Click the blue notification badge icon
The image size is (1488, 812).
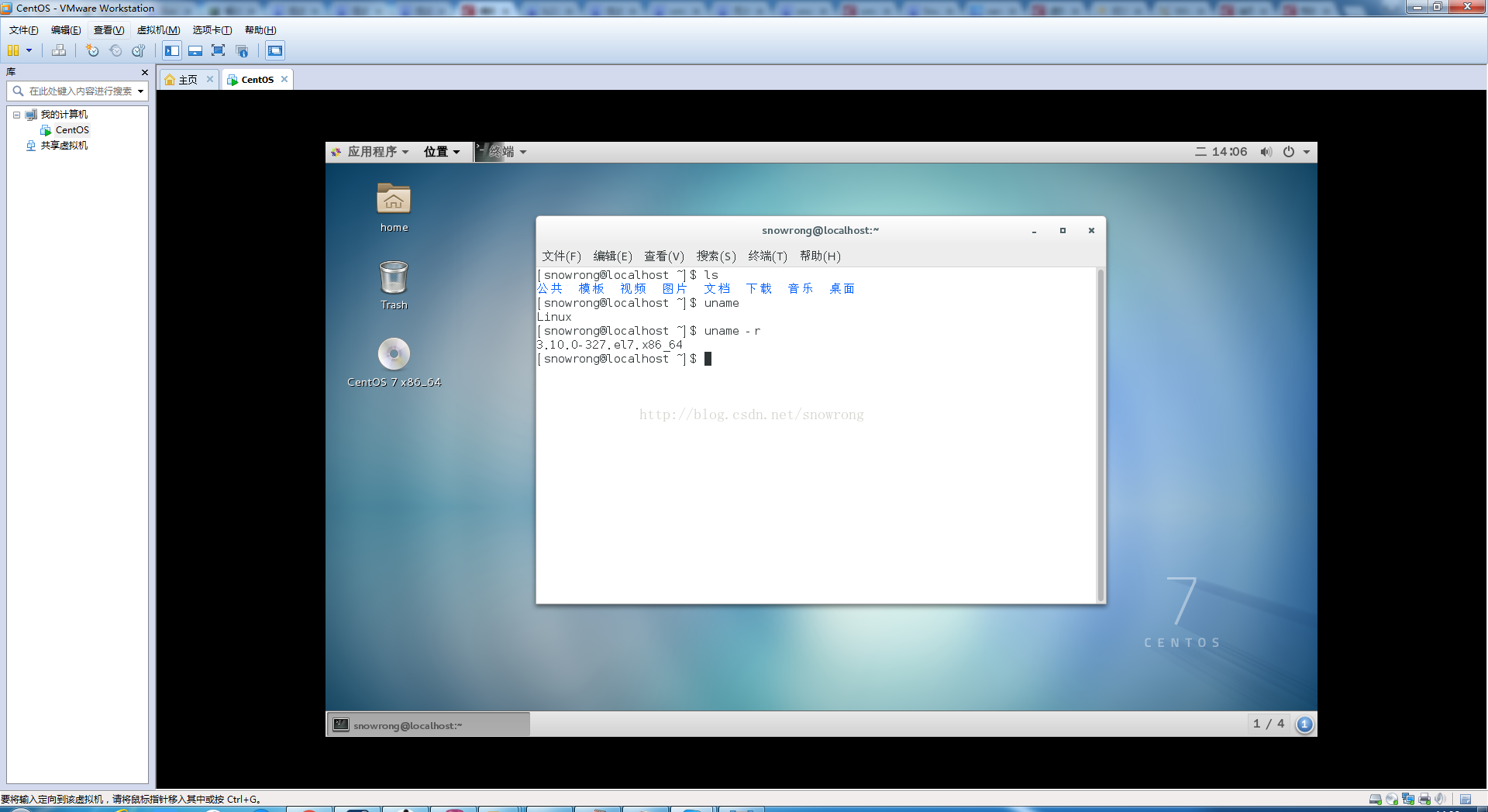coord(1304,724)
